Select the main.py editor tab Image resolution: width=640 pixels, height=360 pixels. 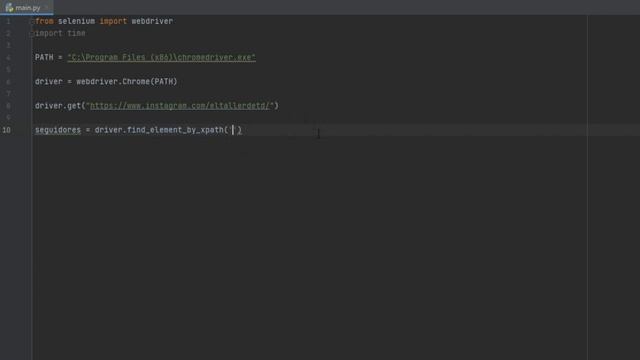tap(27, 7)
